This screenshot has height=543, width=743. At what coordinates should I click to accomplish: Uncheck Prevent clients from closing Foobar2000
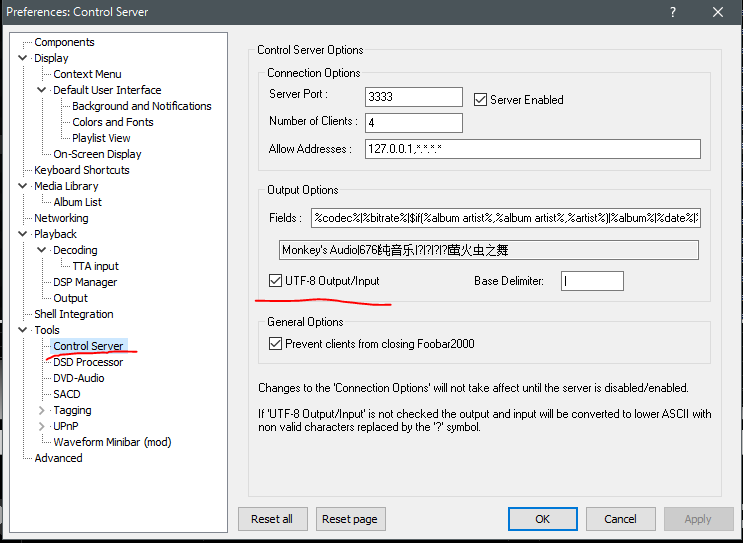276,344
